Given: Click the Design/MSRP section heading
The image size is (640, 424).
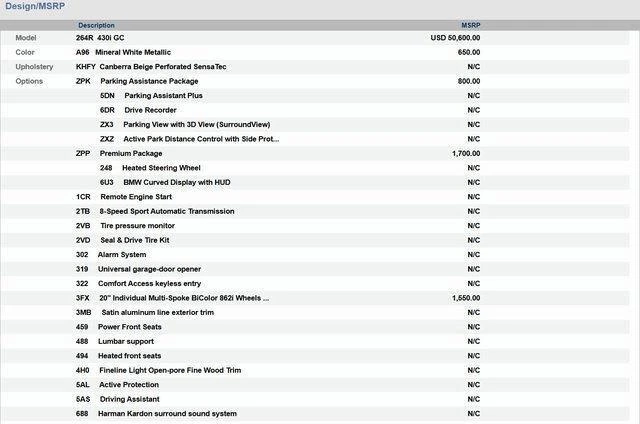Looking at the screenshot, I should 35,7.
